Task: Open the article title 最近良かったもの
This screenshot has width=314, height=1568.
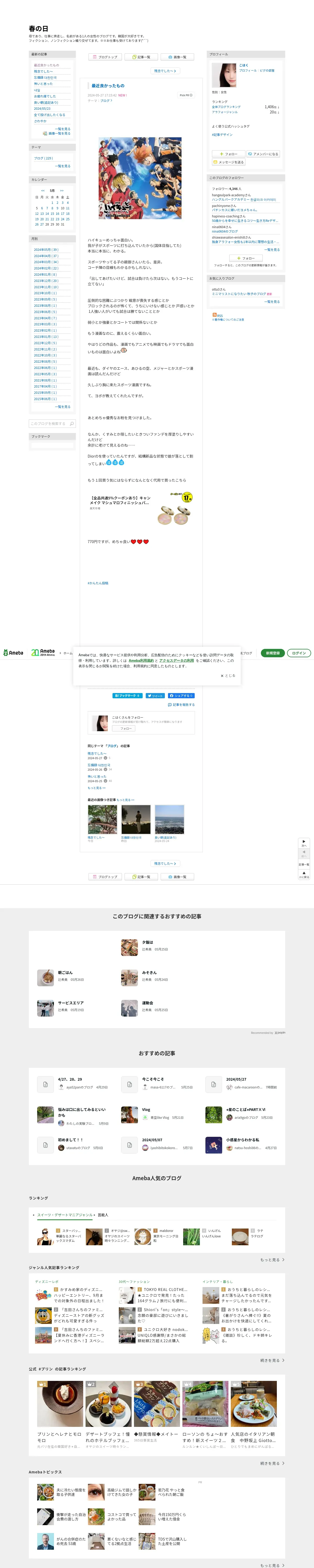Action: pos(107,86)
